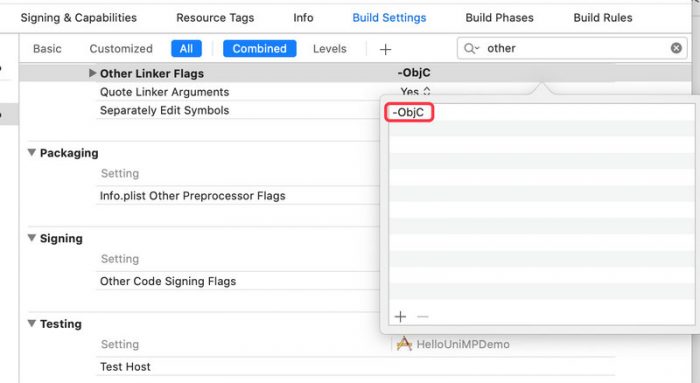The image size is (700, 383).
Task: Collapse the Testing section
Action: click(32, 323)
